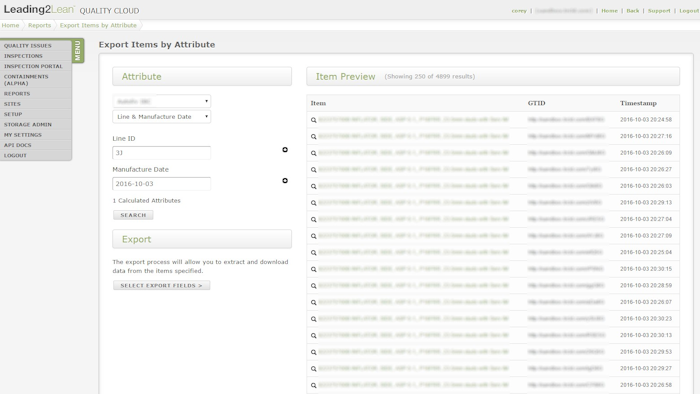Viewport: 700px width, 394px height.
Task: Click Select Export Fields button
Action: 161,285
